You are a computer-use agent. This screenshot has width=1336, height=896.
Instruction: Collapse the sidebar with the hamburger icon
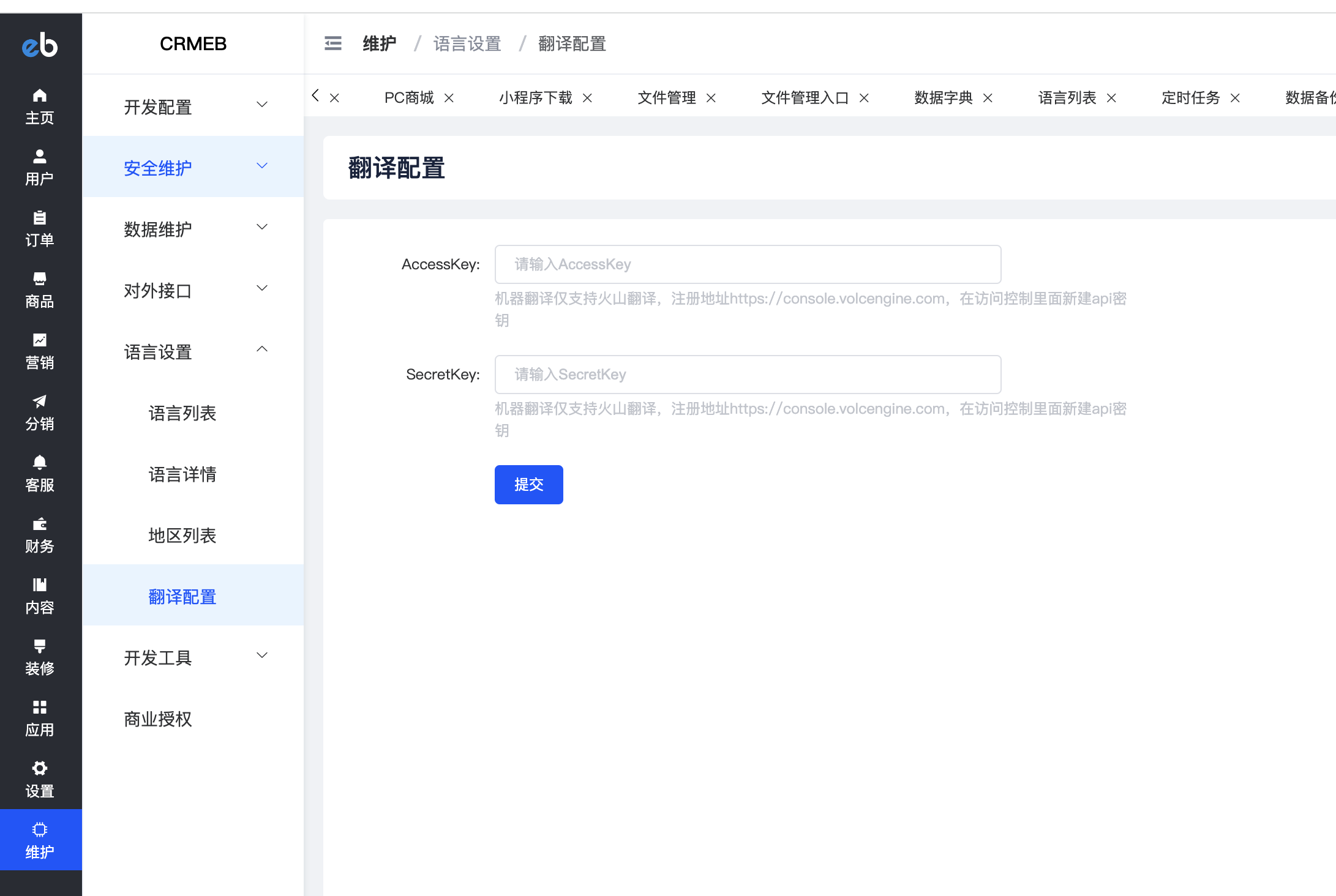coord(333,43)
